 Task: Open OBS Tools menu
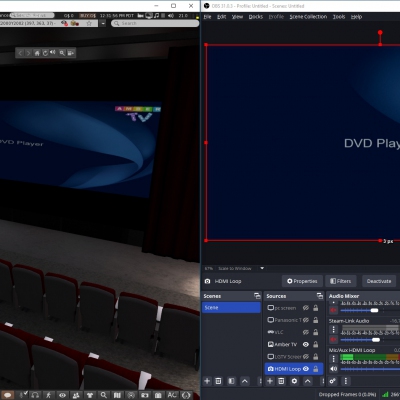tap(339, 17)
